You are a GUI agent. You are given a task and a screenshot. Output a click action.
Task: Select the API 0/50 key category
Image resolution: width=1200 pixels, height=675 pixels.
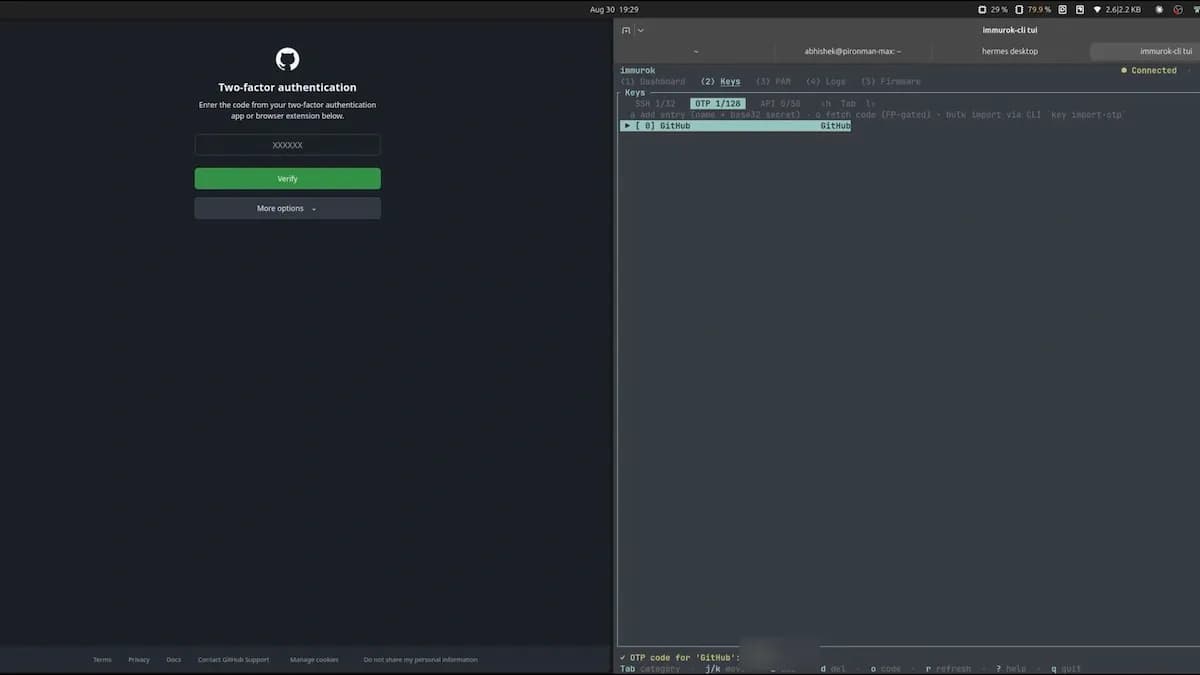coord(780,104)
